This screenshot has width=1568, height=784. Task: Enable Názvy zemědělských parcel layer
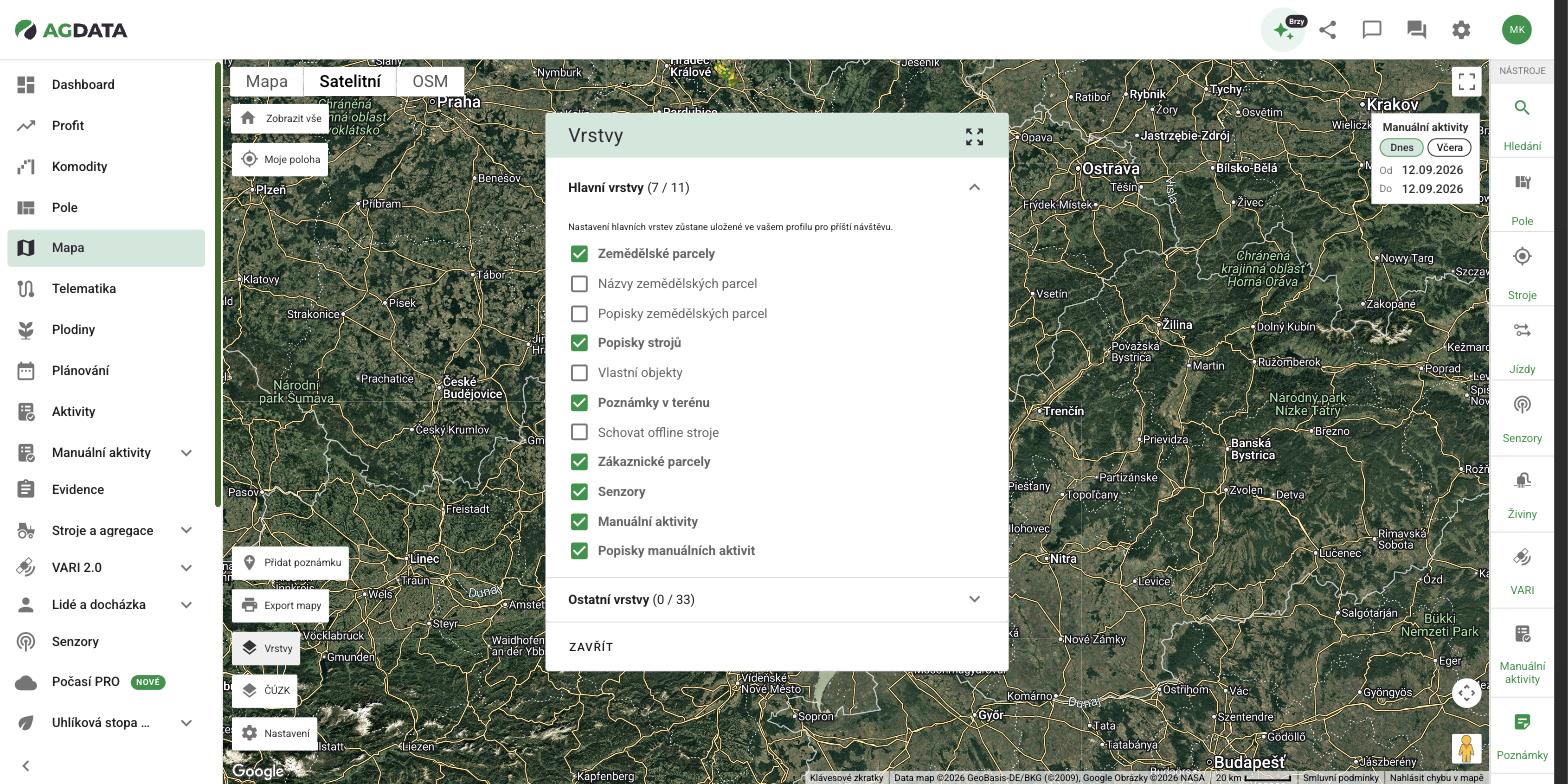[579, 284]
